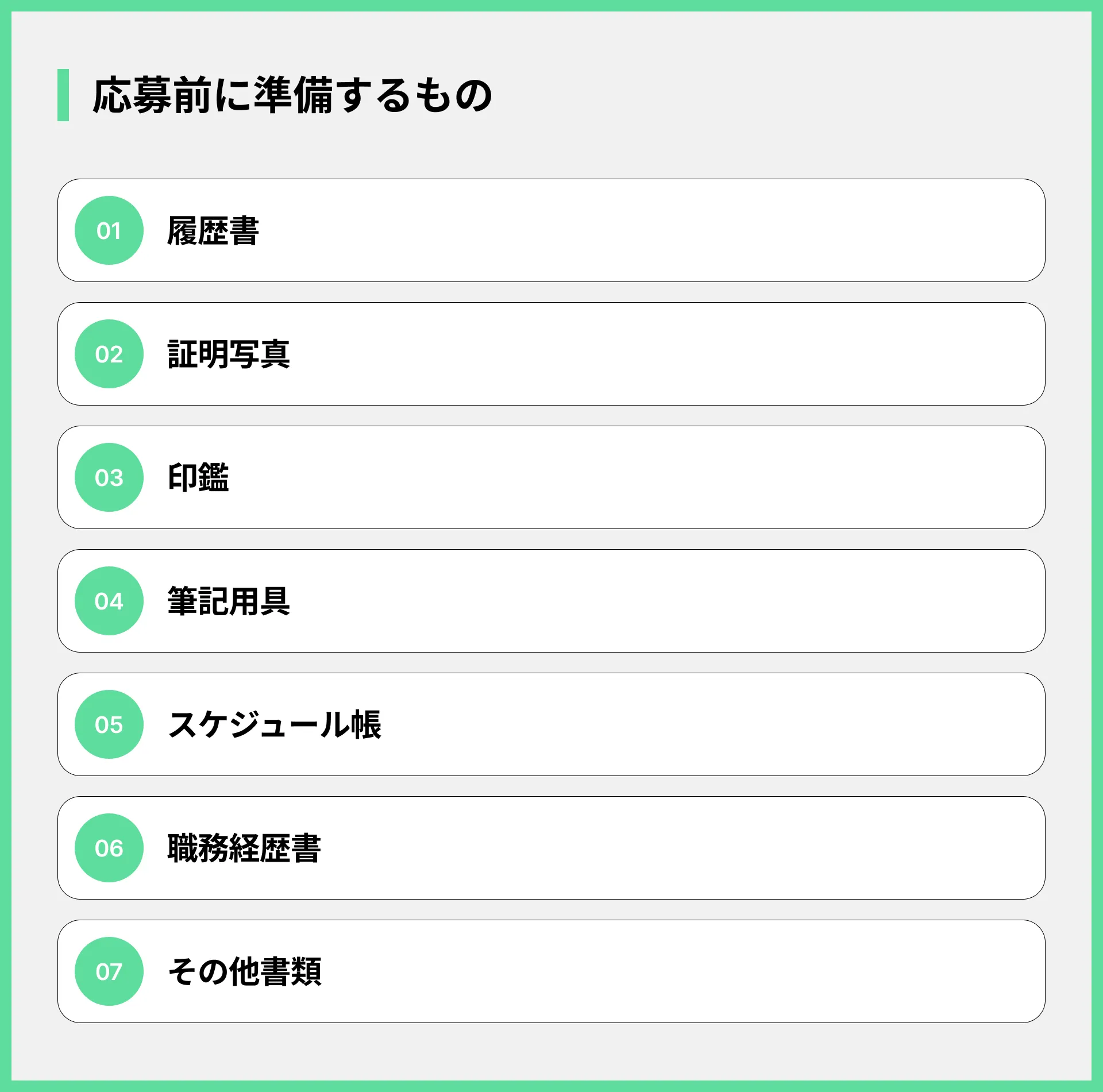
Task: Open the 履歴書 list item
Action: [x=551, y=230]
